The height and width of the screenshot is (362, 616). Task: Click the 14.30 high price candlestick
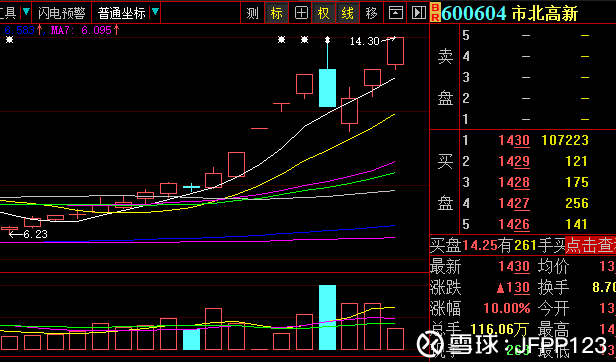(x=395, y=53)
